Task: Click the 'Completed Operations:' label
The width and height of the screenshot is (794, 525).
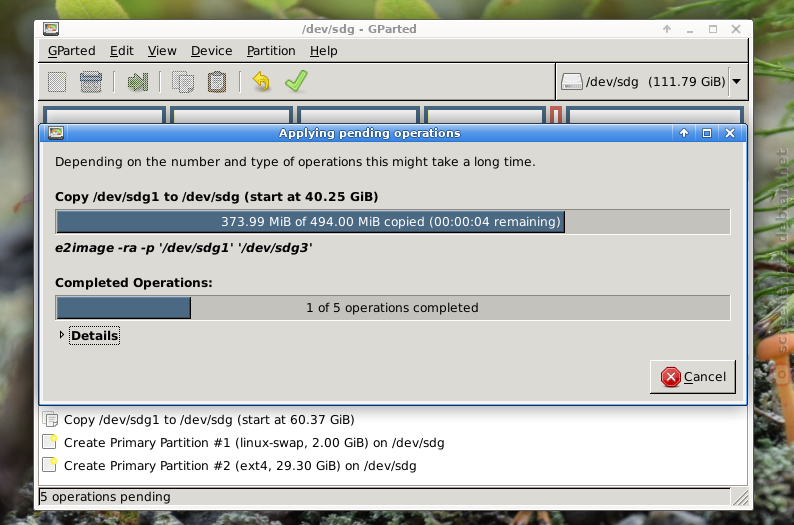Action: coord(134,282)
